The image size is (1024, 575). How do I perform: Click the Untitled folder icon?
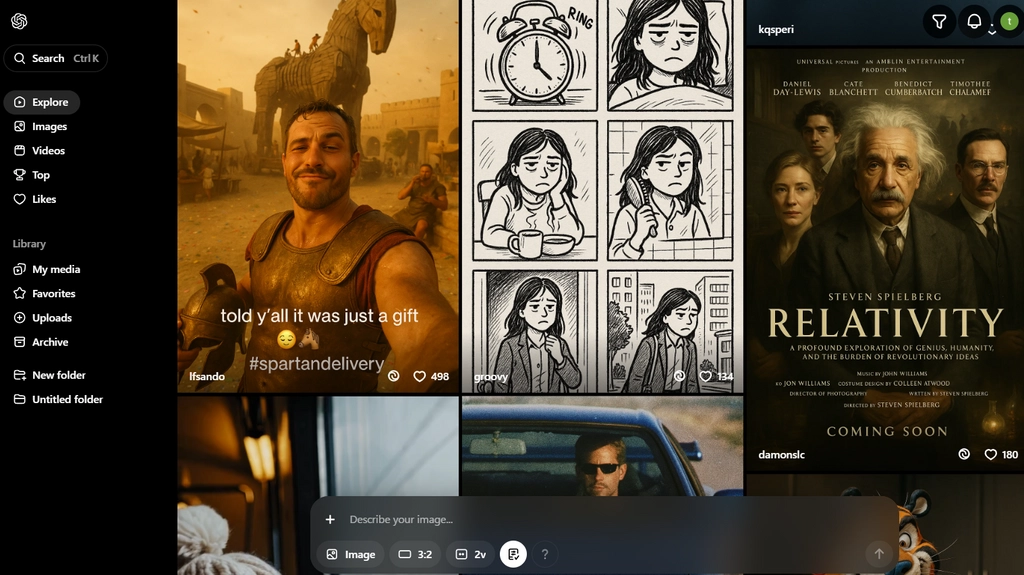(20, 399)
